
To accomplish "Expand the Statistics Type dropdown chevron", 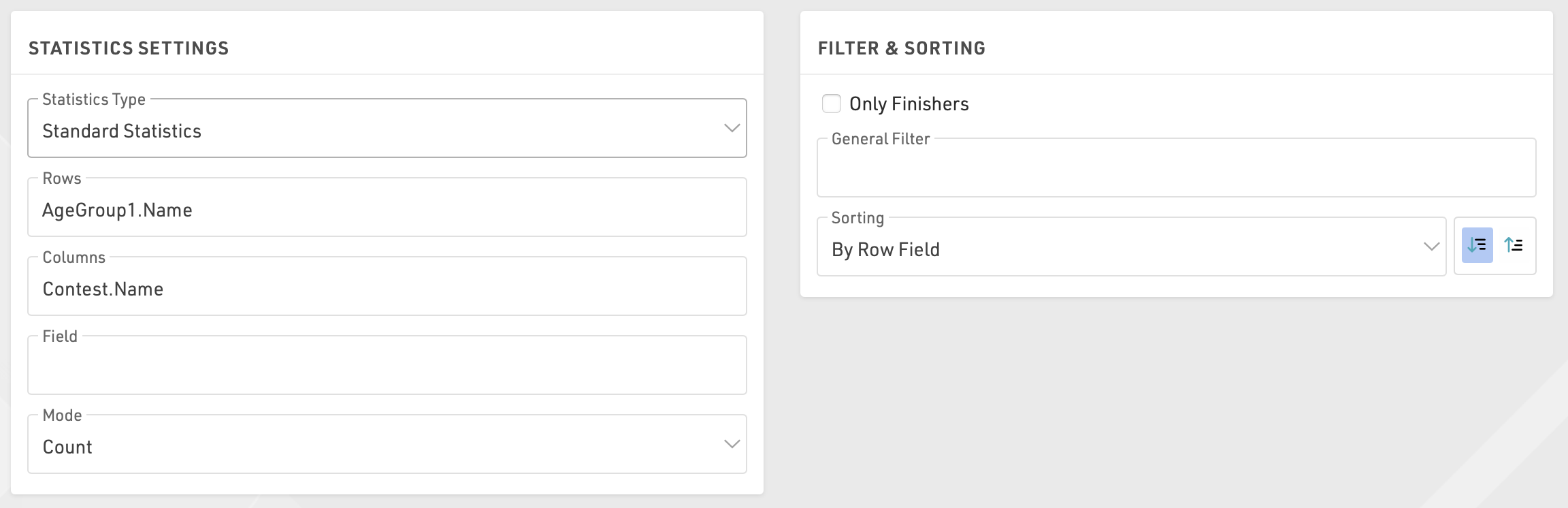I will [x=732, y=128].
